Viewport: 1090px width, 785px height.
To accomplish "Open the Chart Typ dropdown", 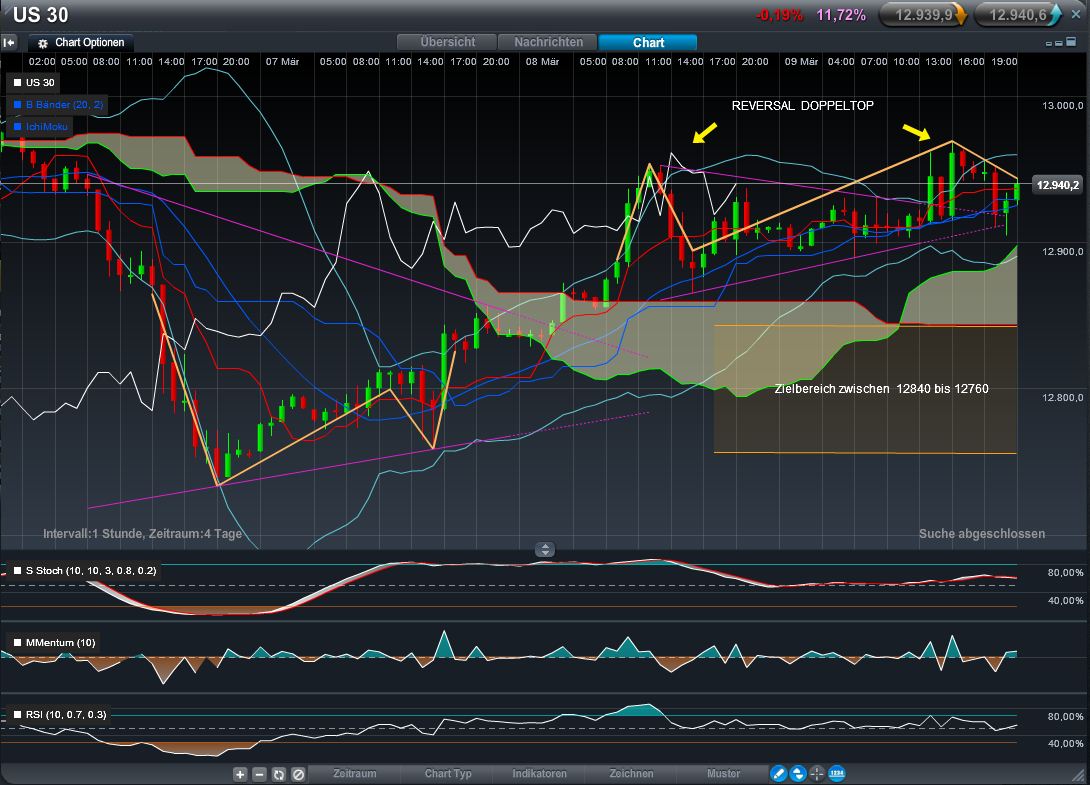I will pyautogui.click(x=447, y=773).
